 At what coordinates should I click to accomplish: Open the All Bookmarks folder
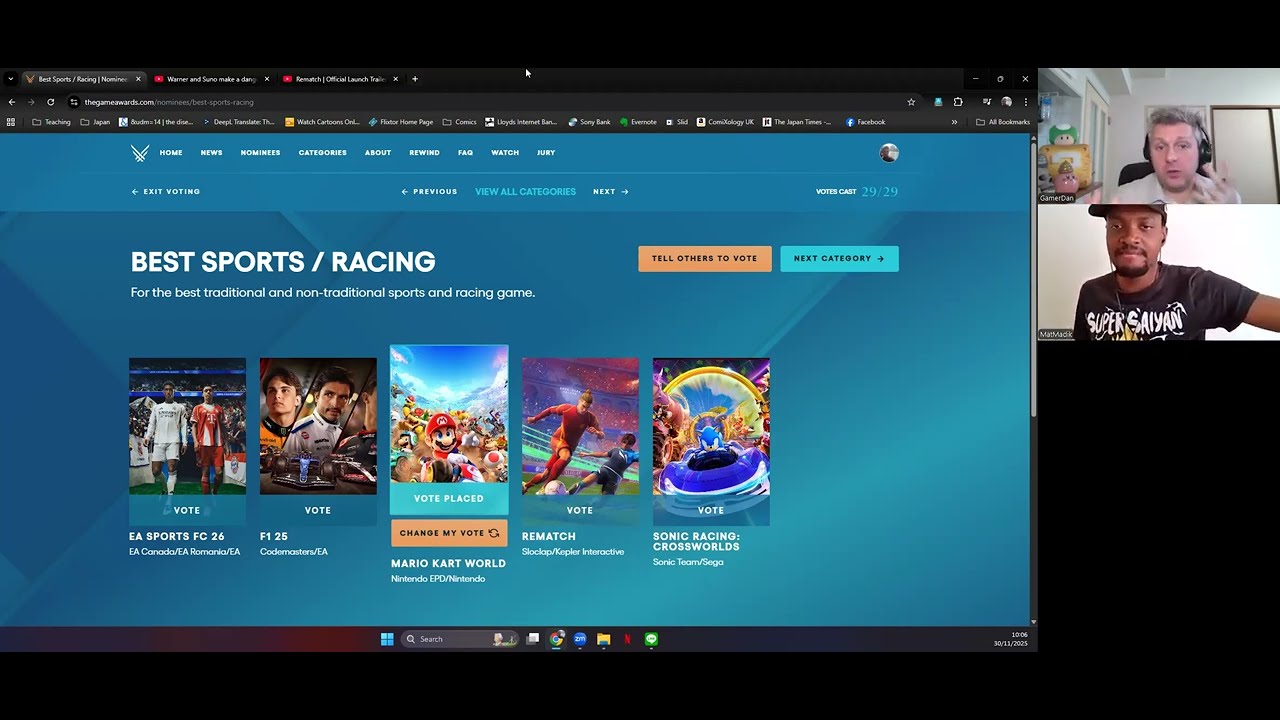1003,122
